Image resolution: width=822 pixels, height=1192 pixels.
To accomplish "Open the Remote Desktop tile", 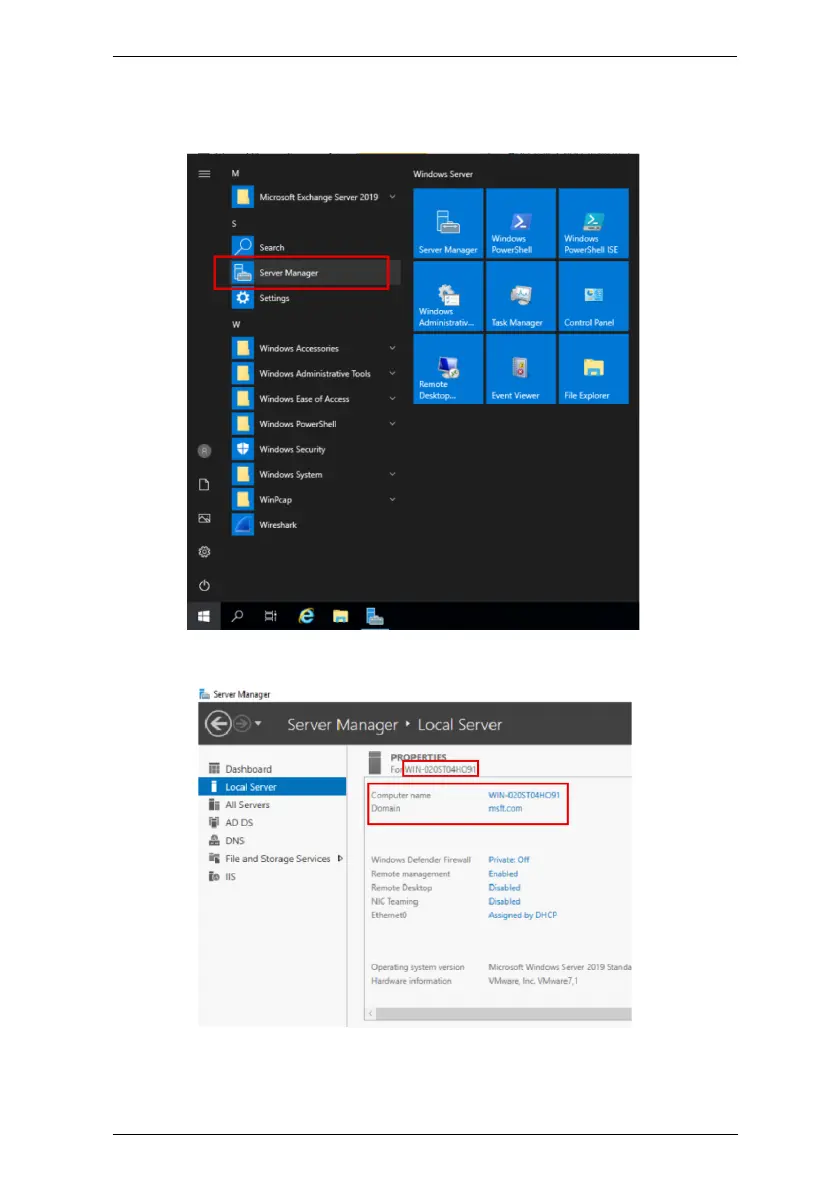I will tap(448, 369).
